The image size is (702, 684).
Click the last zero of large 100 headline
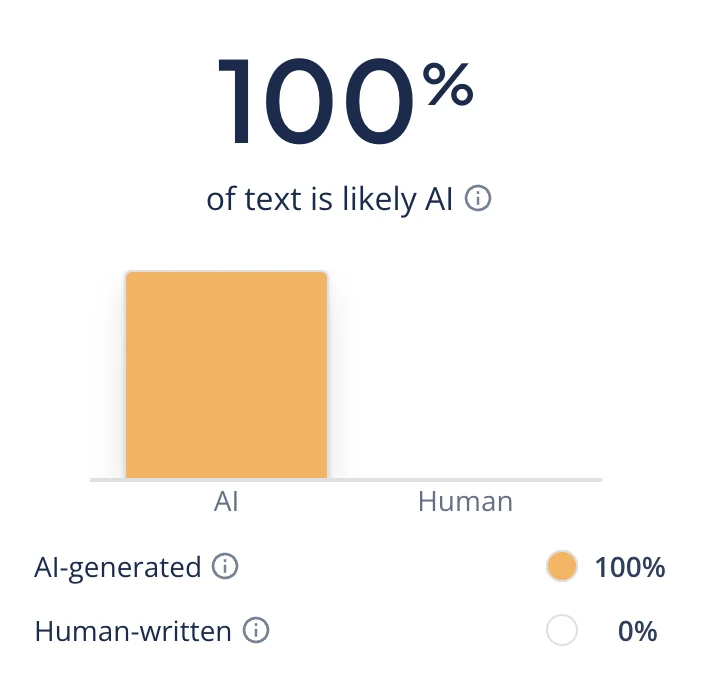coord(380,101)
